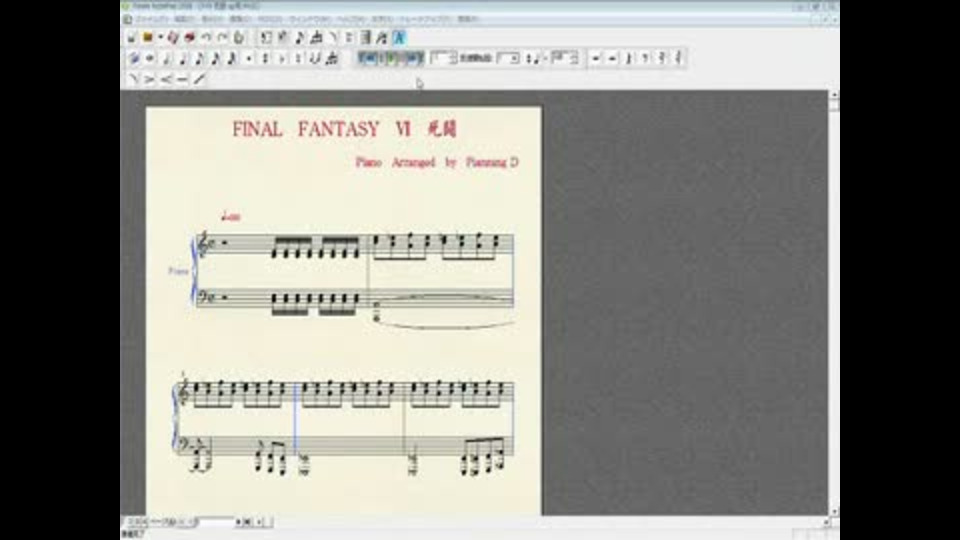The width and height of the screenshot is (960, 540).
Task: Click the Undo arrow icon
Action: (206, 38)
